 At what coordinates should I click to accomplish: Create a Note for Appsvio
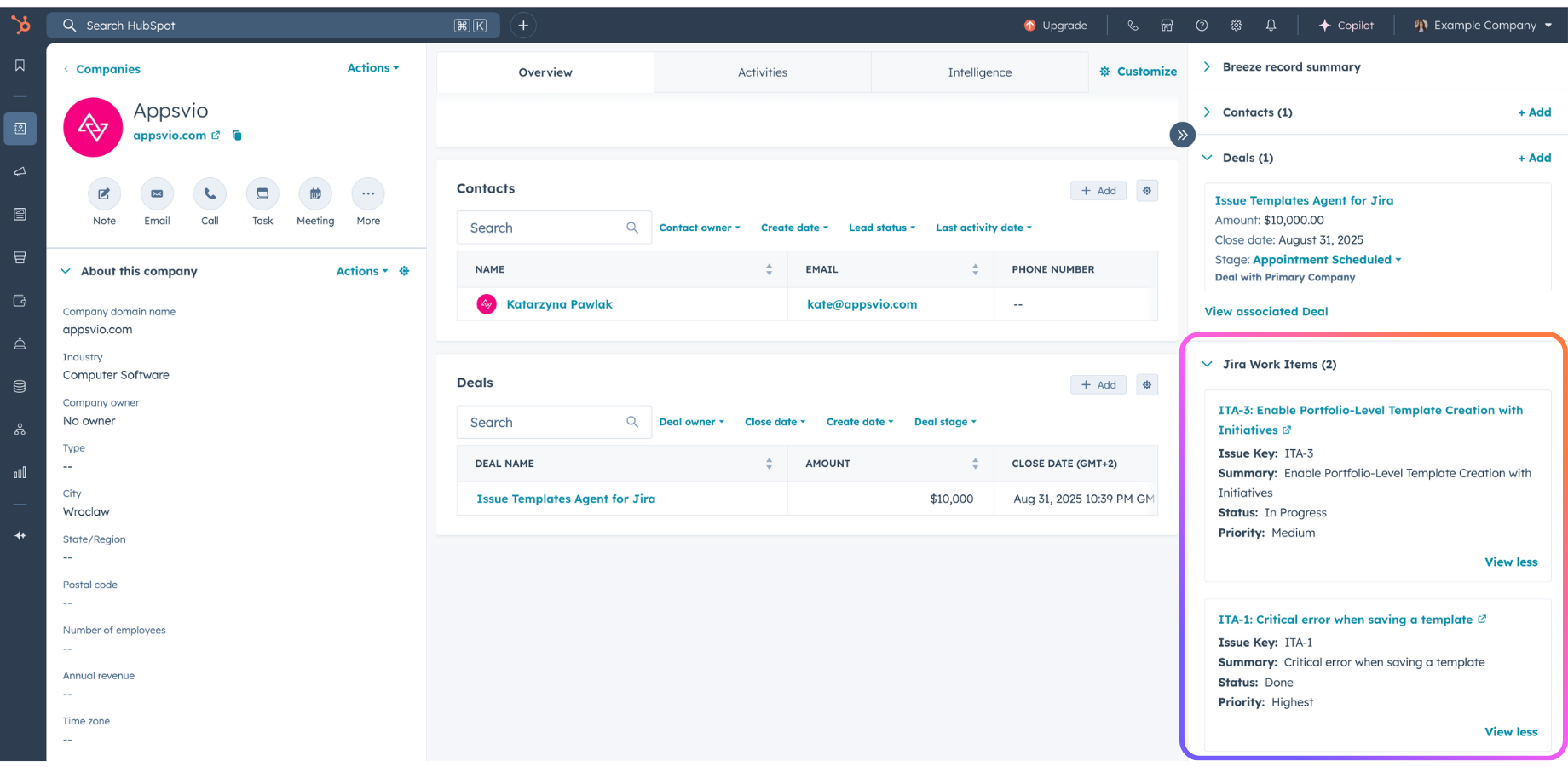tap(104, 194)
